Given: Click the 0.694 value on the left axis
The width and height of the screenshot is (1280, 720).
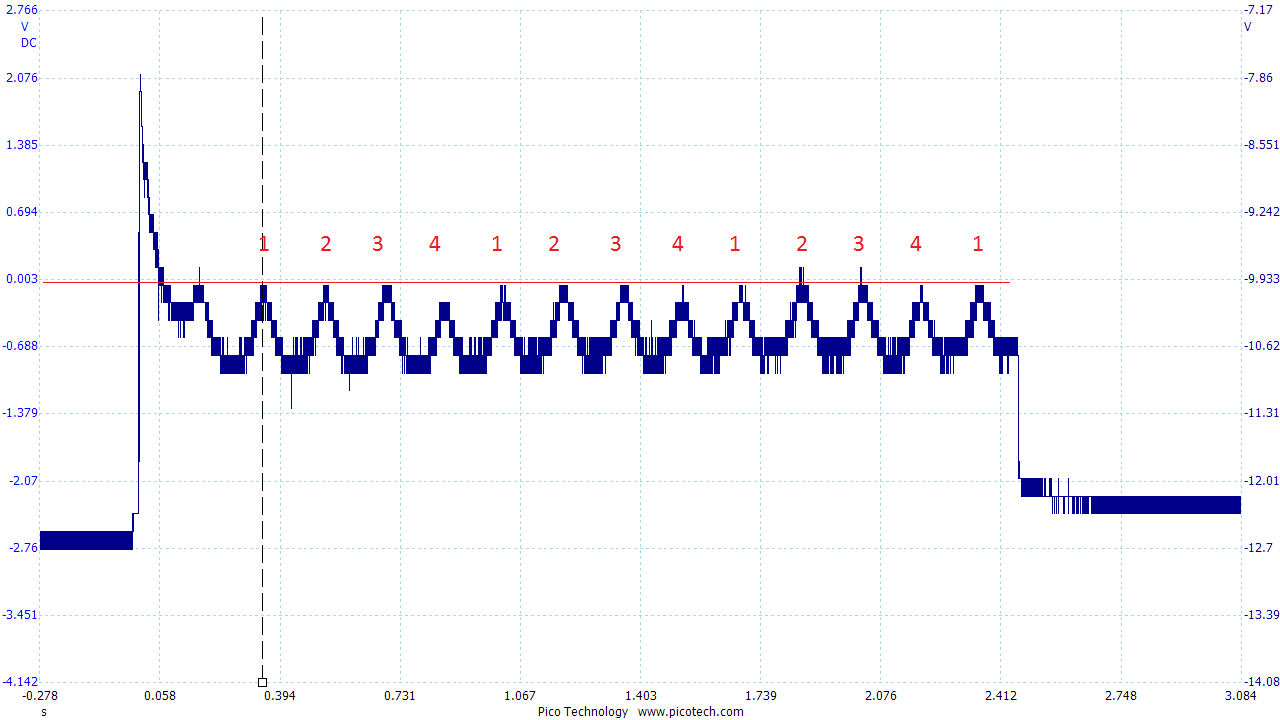Looking at the screenshot, I should (x=22, y=212).
